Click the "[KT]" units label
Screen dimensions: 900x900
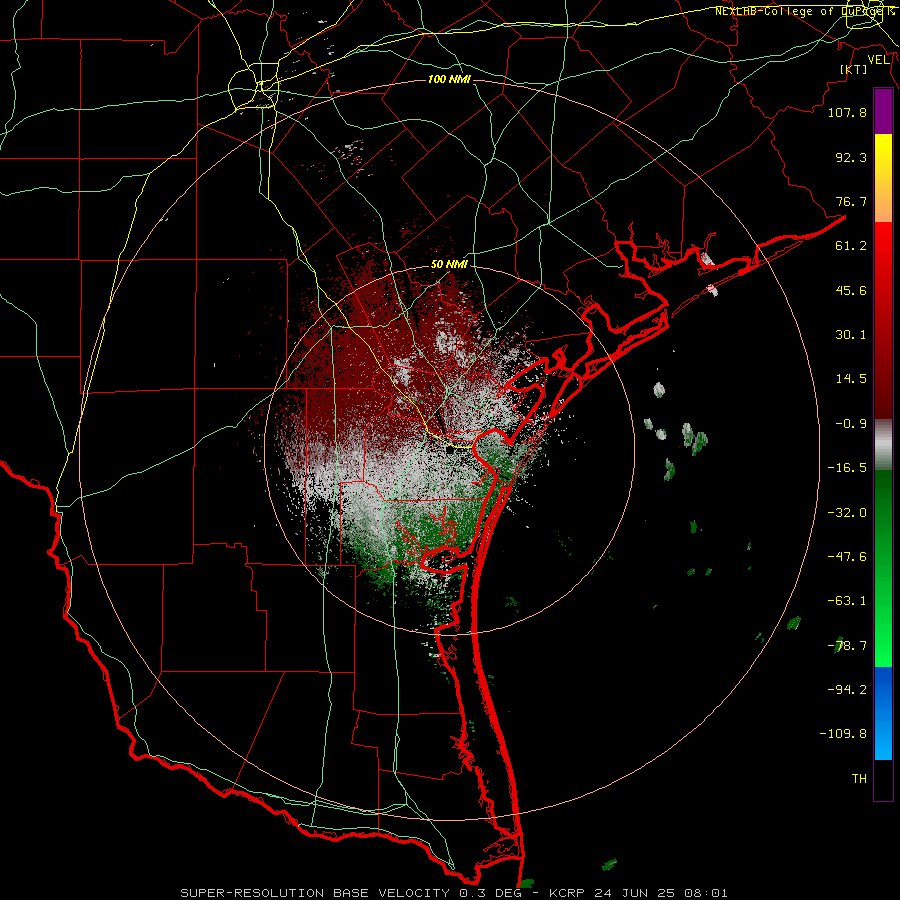tap(854, 69)
